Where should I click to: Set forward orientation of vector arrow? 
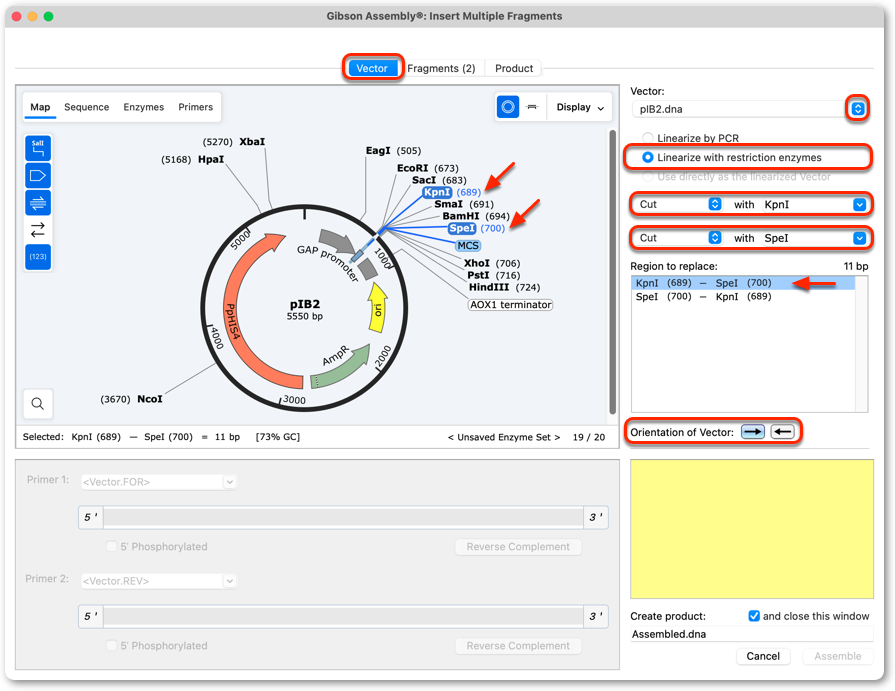[753, 432]
